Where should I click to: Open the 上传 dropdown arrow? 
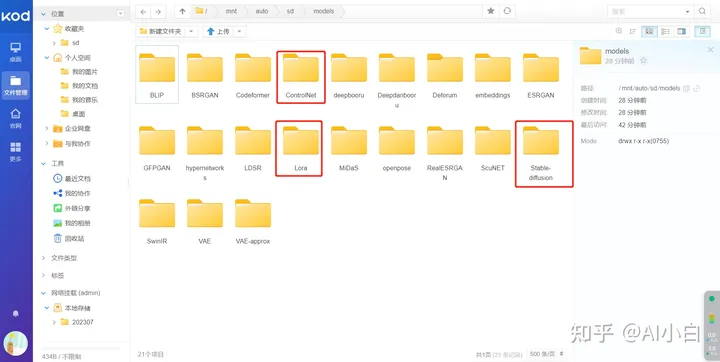[x=240, y=31]
